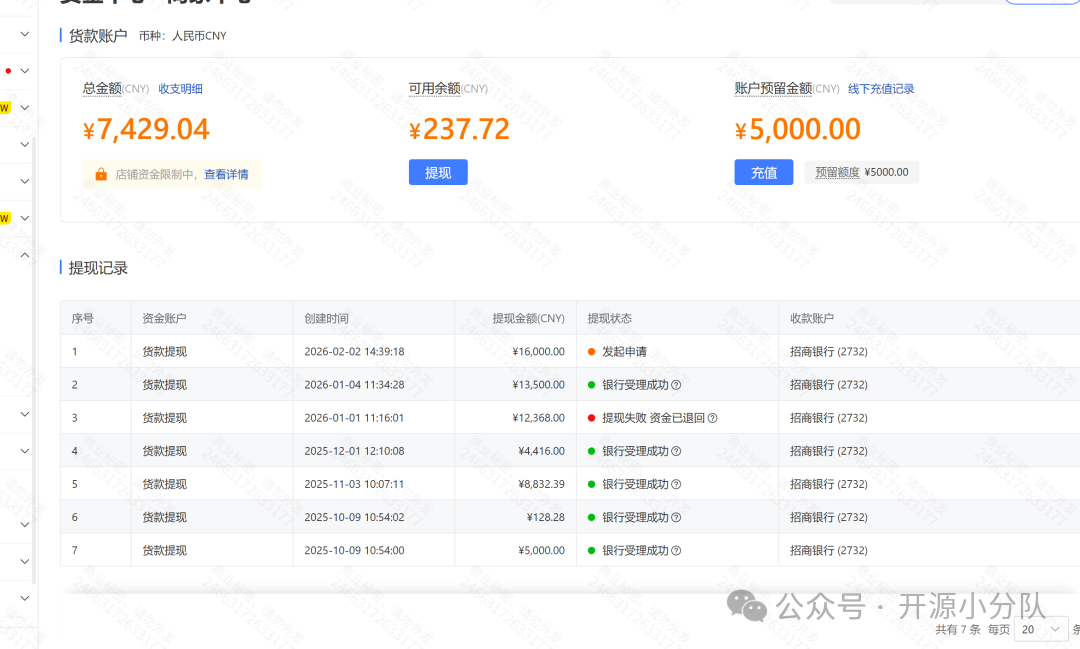Image resolution: width=1080 pixels, height=649 pixels.
Task: Click the ¥12,368.00 withdrawal amount
Action: point(539,418)
